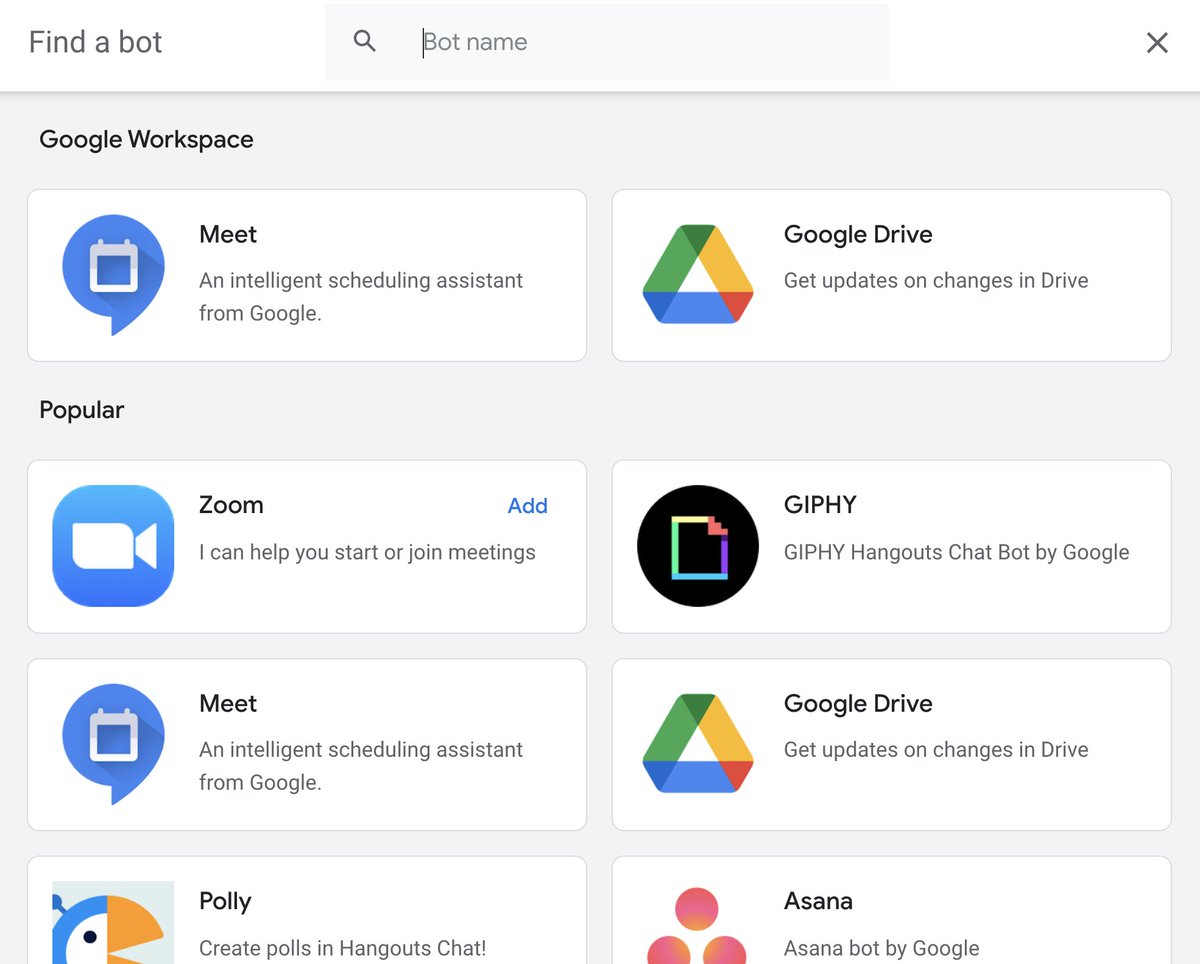
Task: Click the Asana three-dot logo
Action: 697,925
